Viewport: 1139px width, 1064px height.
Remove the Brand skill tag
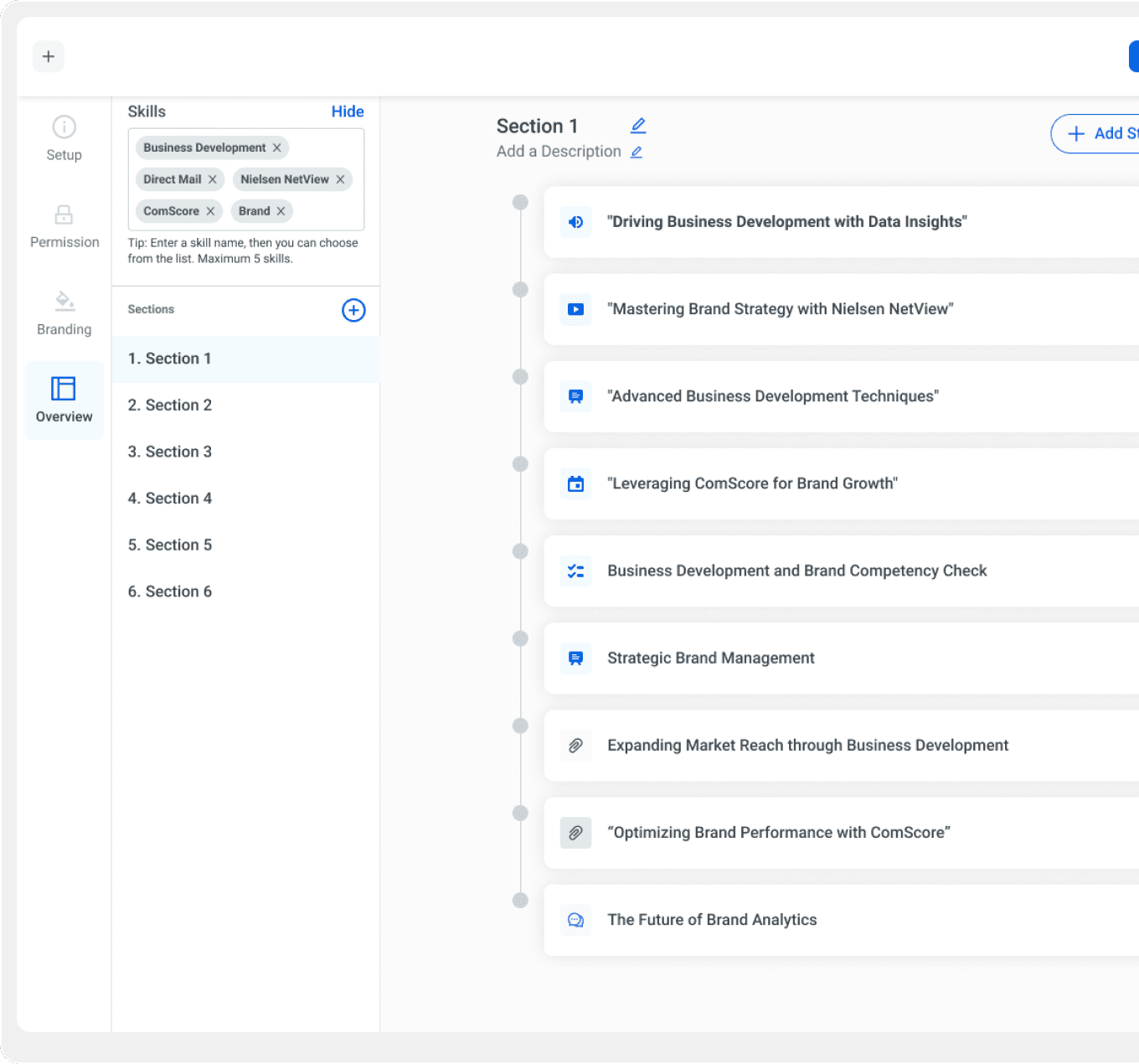point(281,211)
